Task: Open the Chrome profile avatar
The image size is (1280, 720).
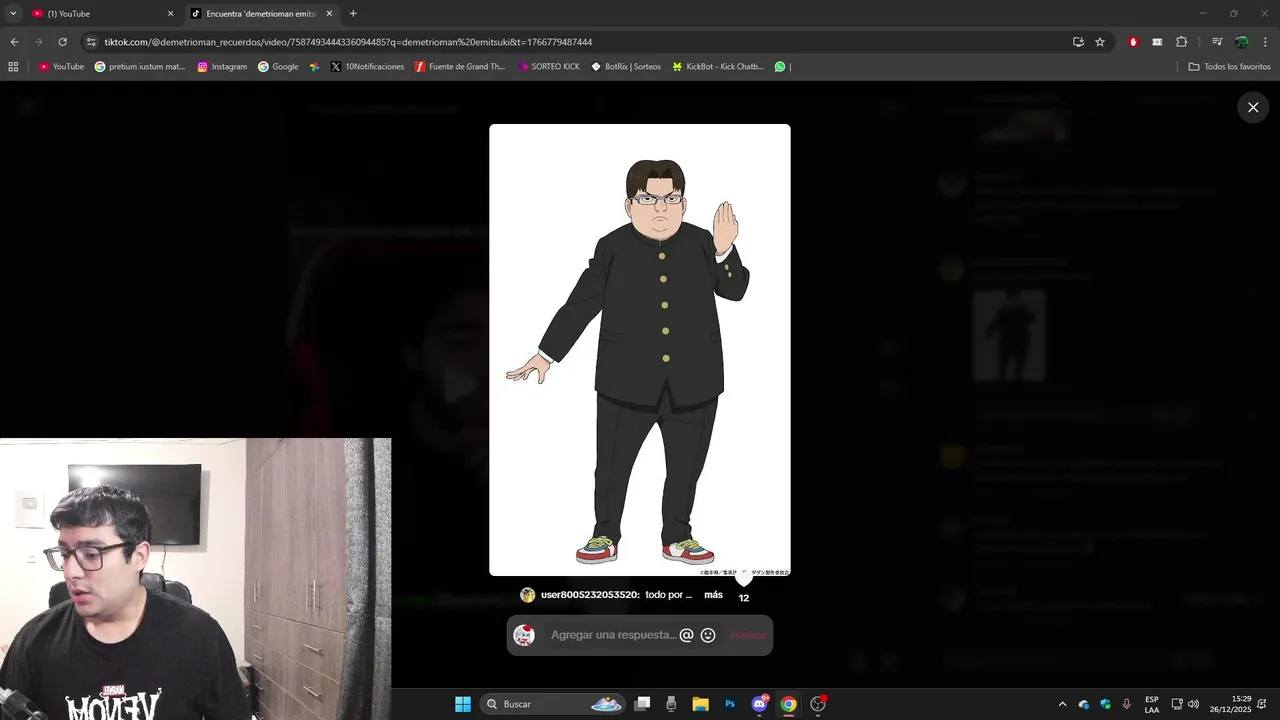Action: pyautogui.click(x=1241, y=42)
